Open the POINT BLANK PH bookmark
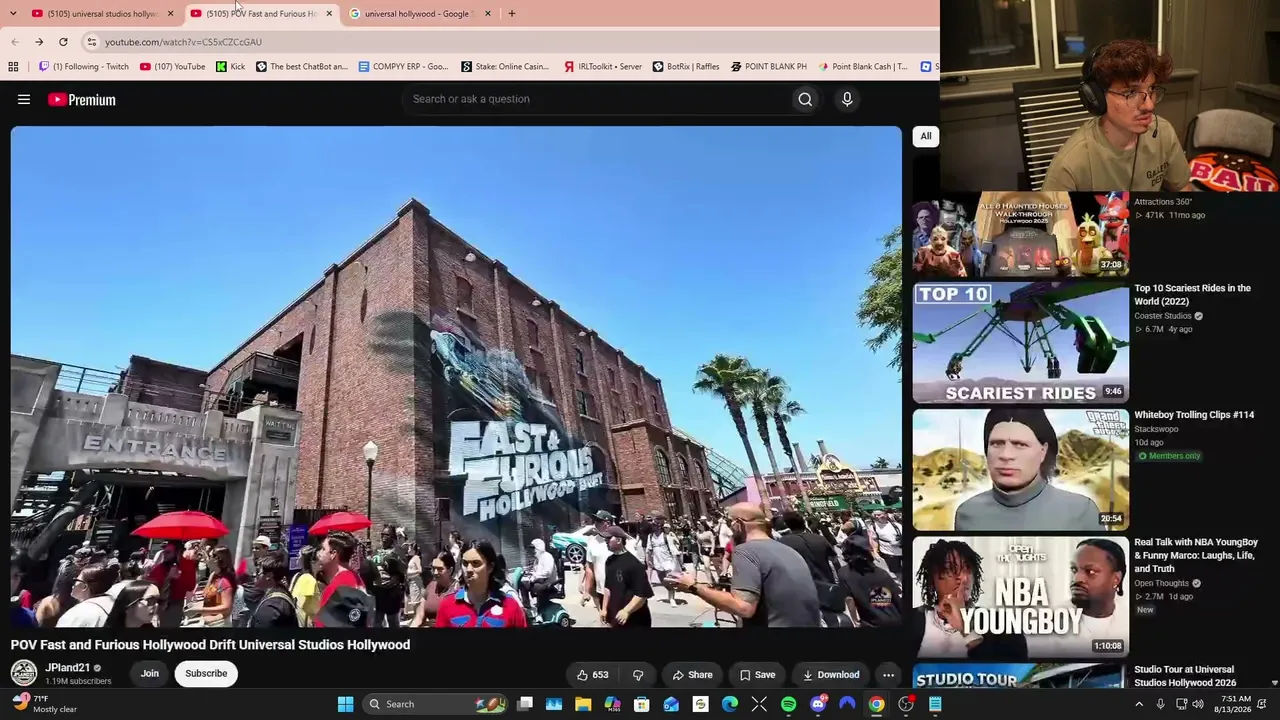The image size is (1280, 720). click(x=769, y=67)
